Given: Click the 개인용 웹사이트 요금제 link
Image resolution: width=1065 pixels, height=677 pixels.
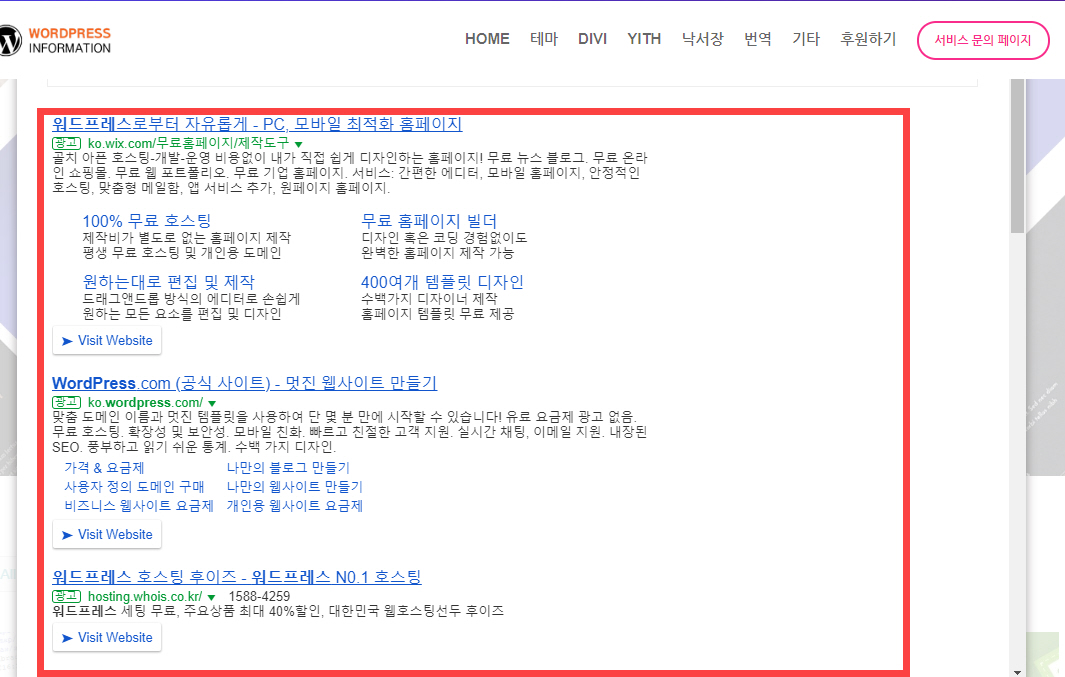Looking at the screenshot, I should point(295,506).
